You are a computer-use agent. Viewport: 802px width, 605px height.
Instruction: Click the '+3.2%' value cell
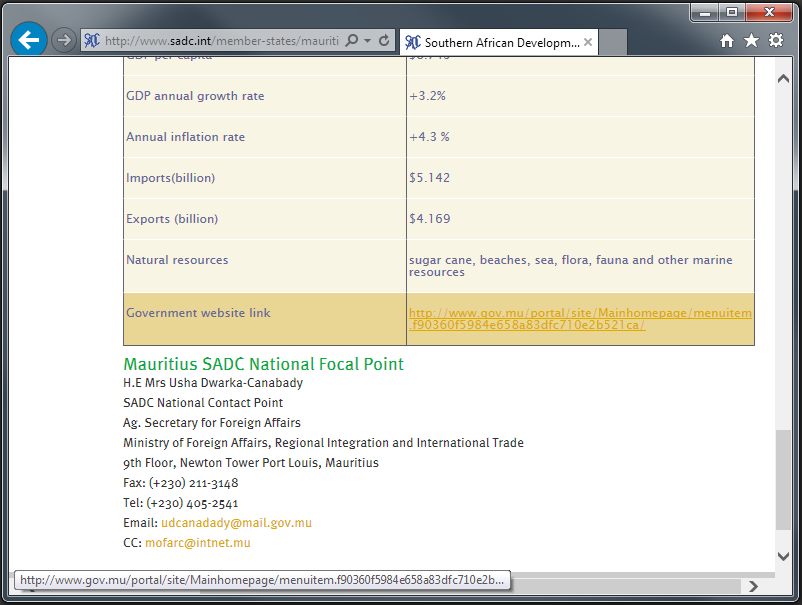pyautogui.click(x=581, y=96)
